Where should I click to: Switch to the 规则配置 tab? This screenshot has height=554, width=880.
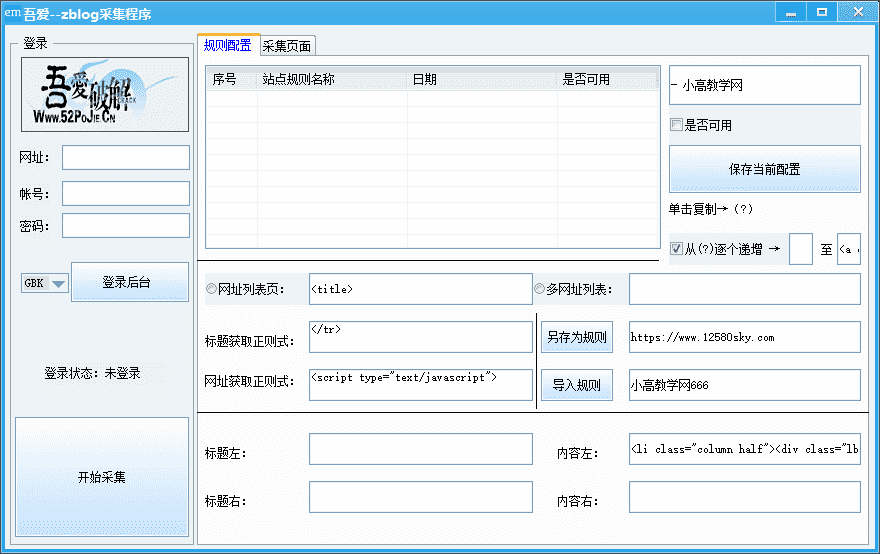(227, 45)
